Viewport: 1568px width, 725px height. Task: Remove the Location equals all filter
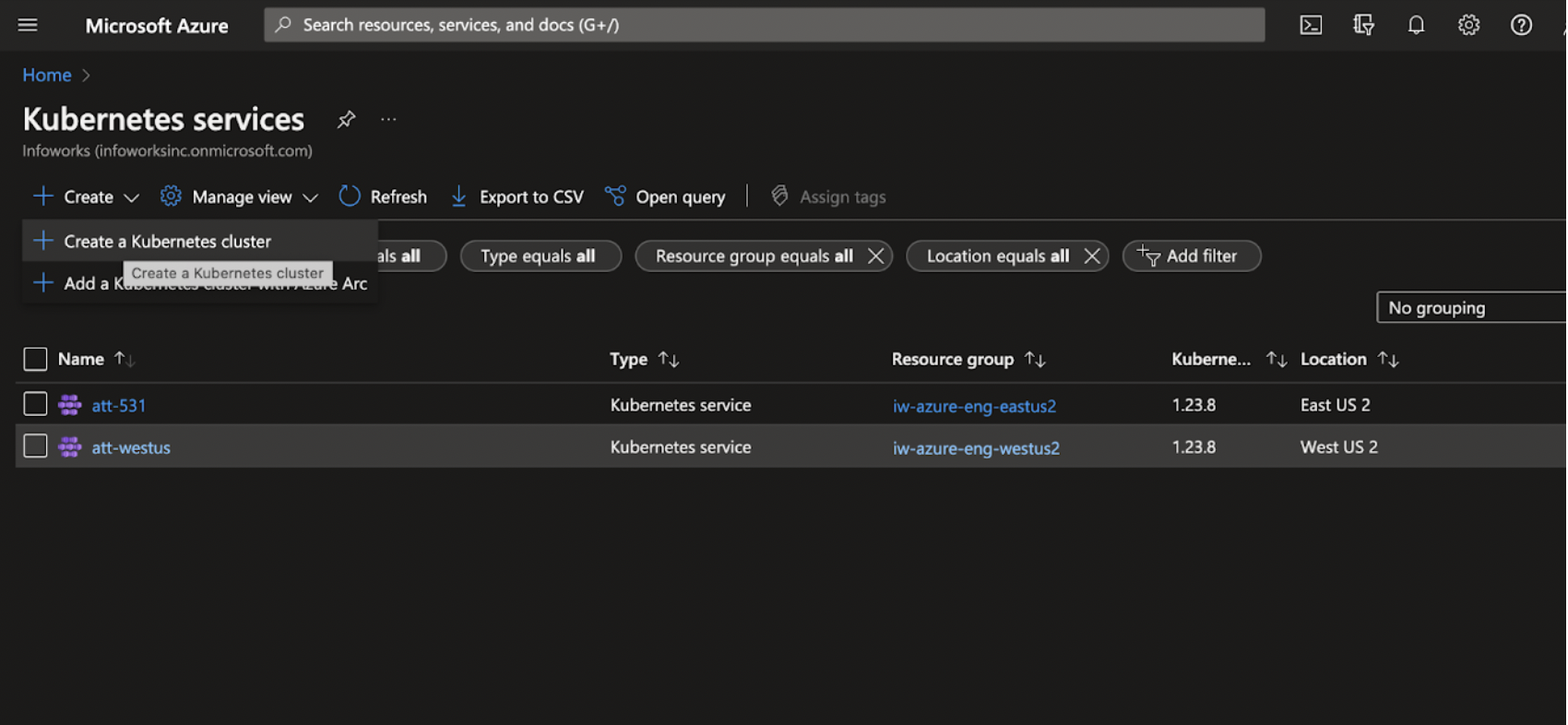click(x=1091, y=256)
